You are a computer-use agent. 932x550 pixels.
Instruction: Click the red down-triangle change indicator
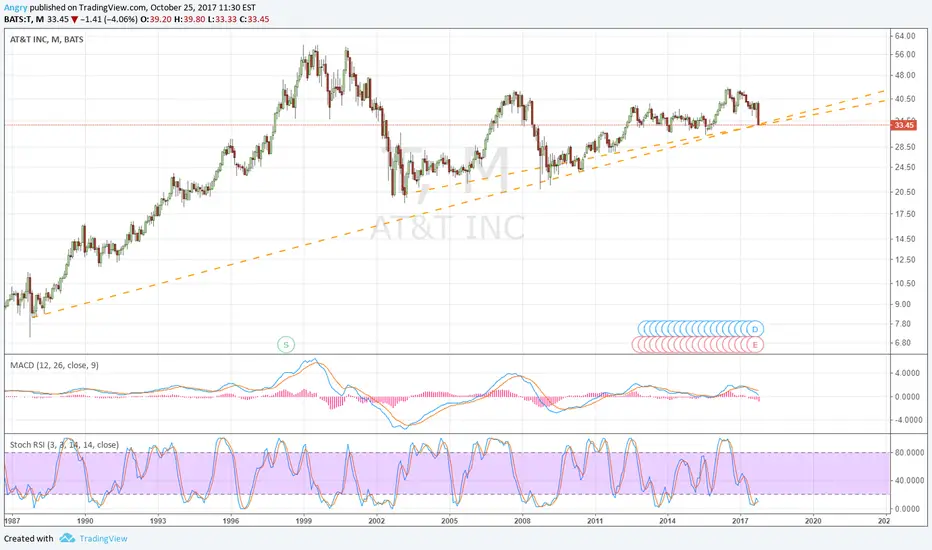pos(74,19)
